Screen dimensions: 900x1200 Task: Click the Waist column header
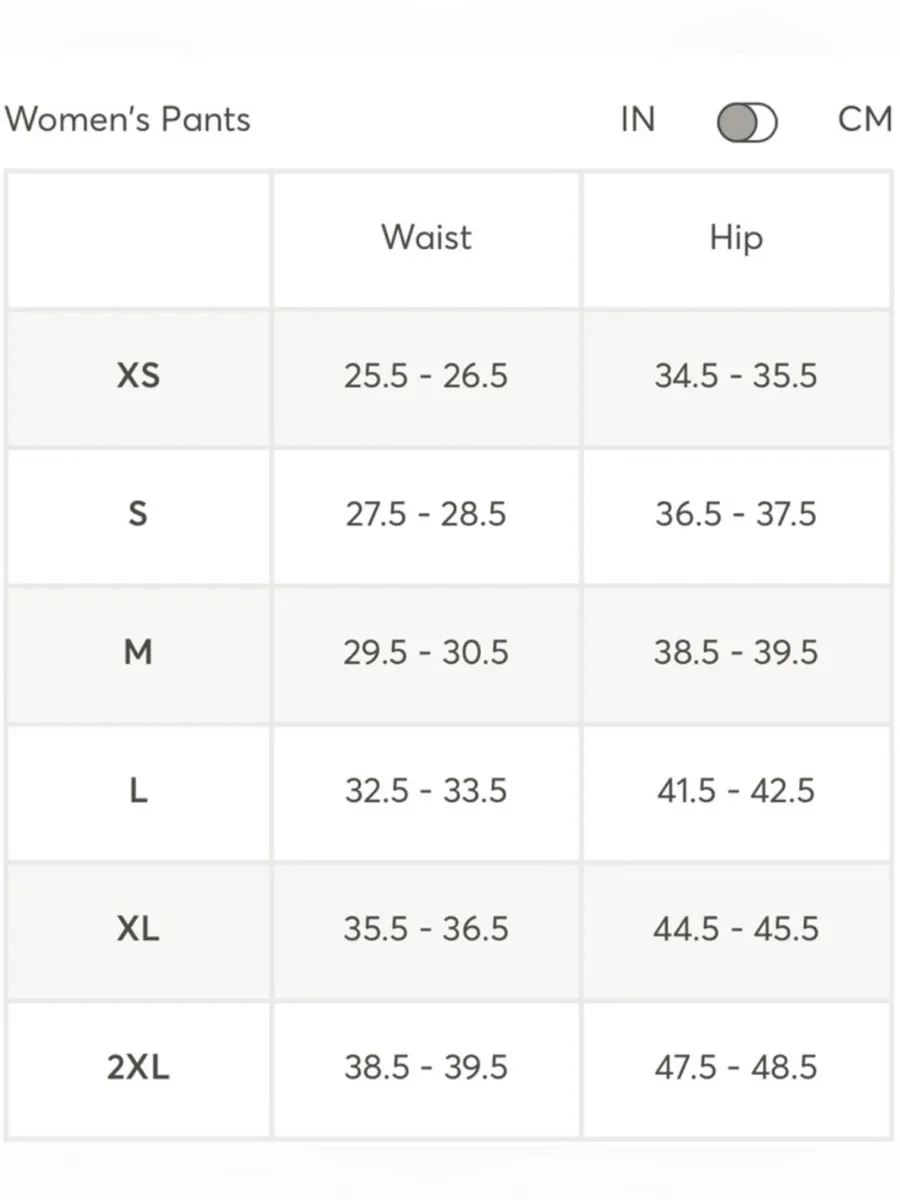coord(426,238)
